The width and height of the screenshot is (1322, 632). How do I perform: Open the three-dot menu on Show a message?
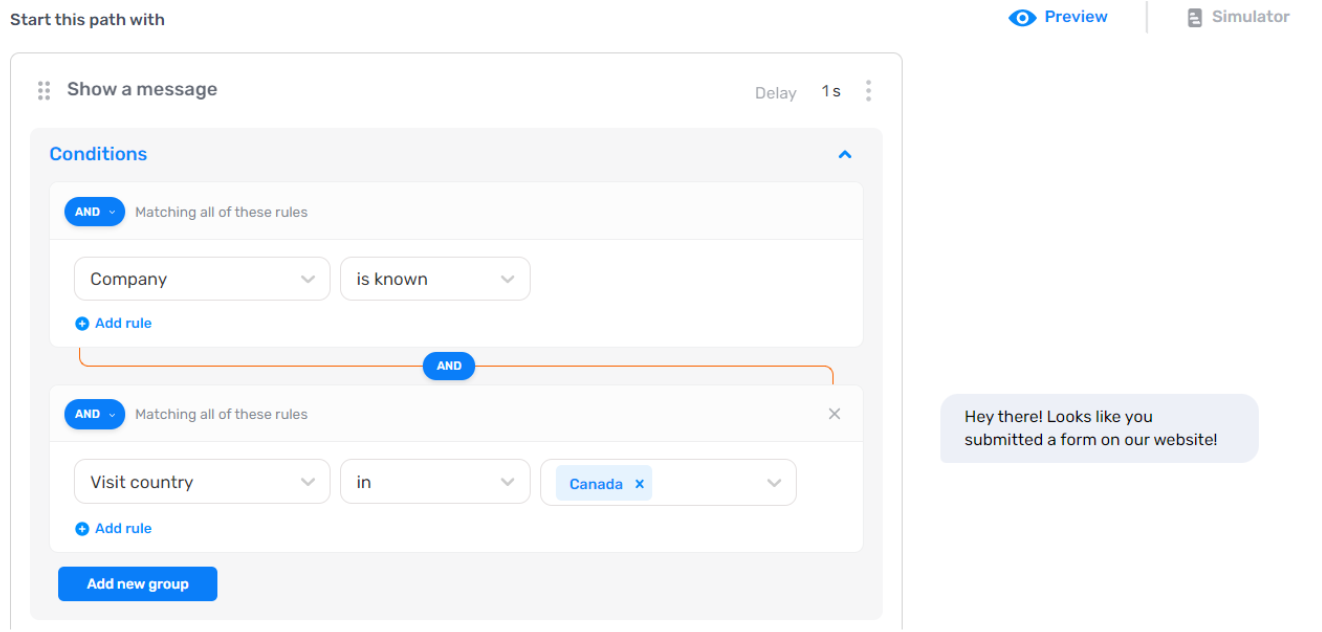click(x=868, y=91)
